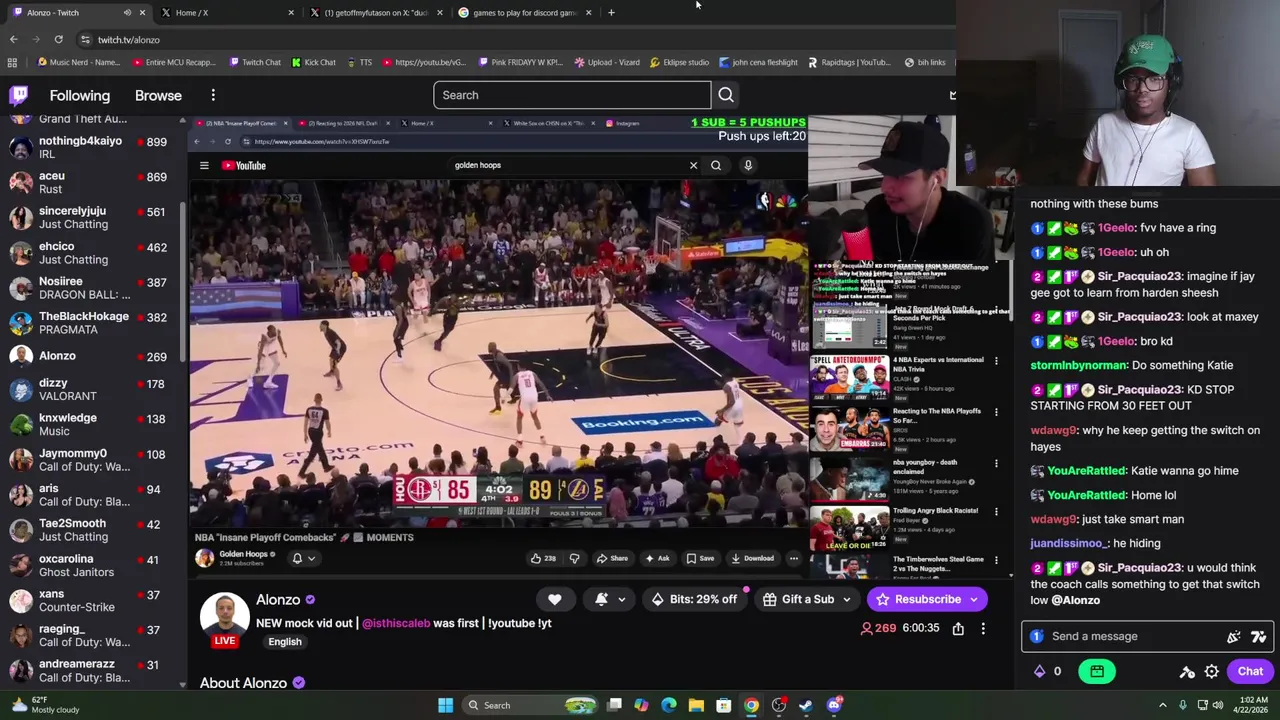Click the Send a message chat field

[x=1146, y=636]
